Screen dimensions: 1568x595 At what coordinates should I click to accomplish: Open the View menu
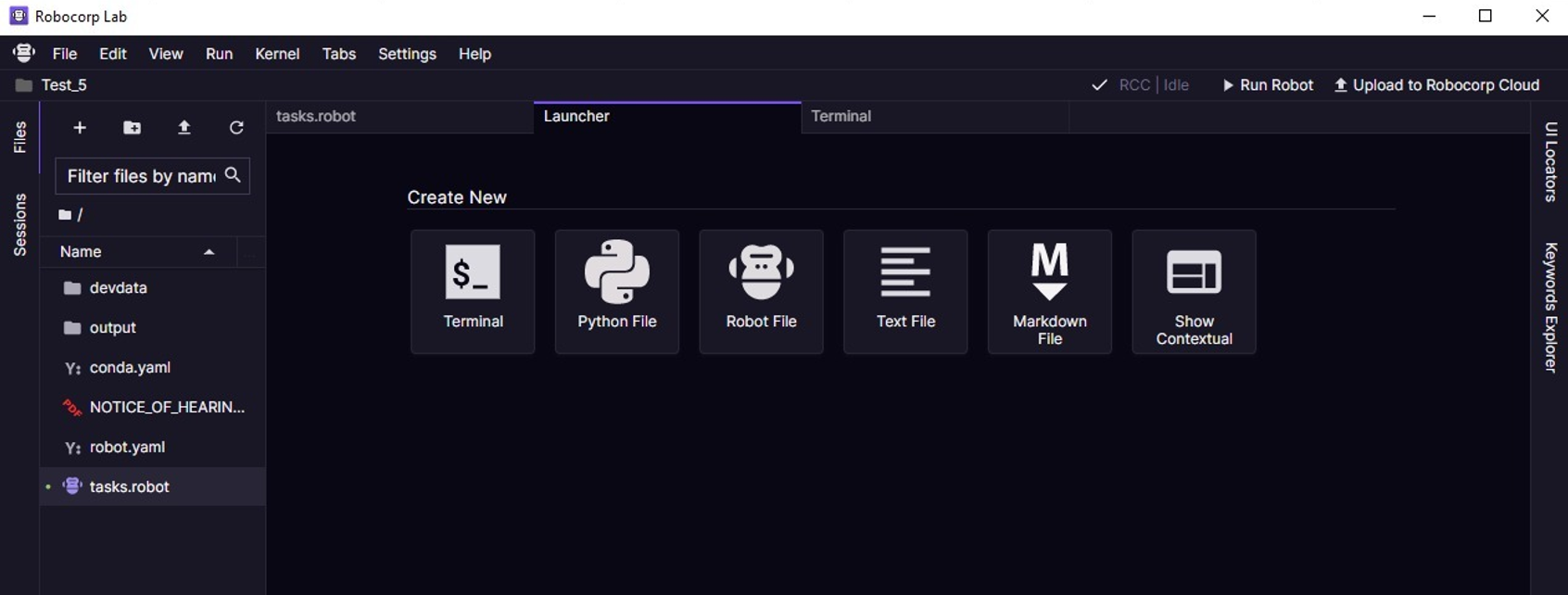pyautogui.click(x=166, y=54)
